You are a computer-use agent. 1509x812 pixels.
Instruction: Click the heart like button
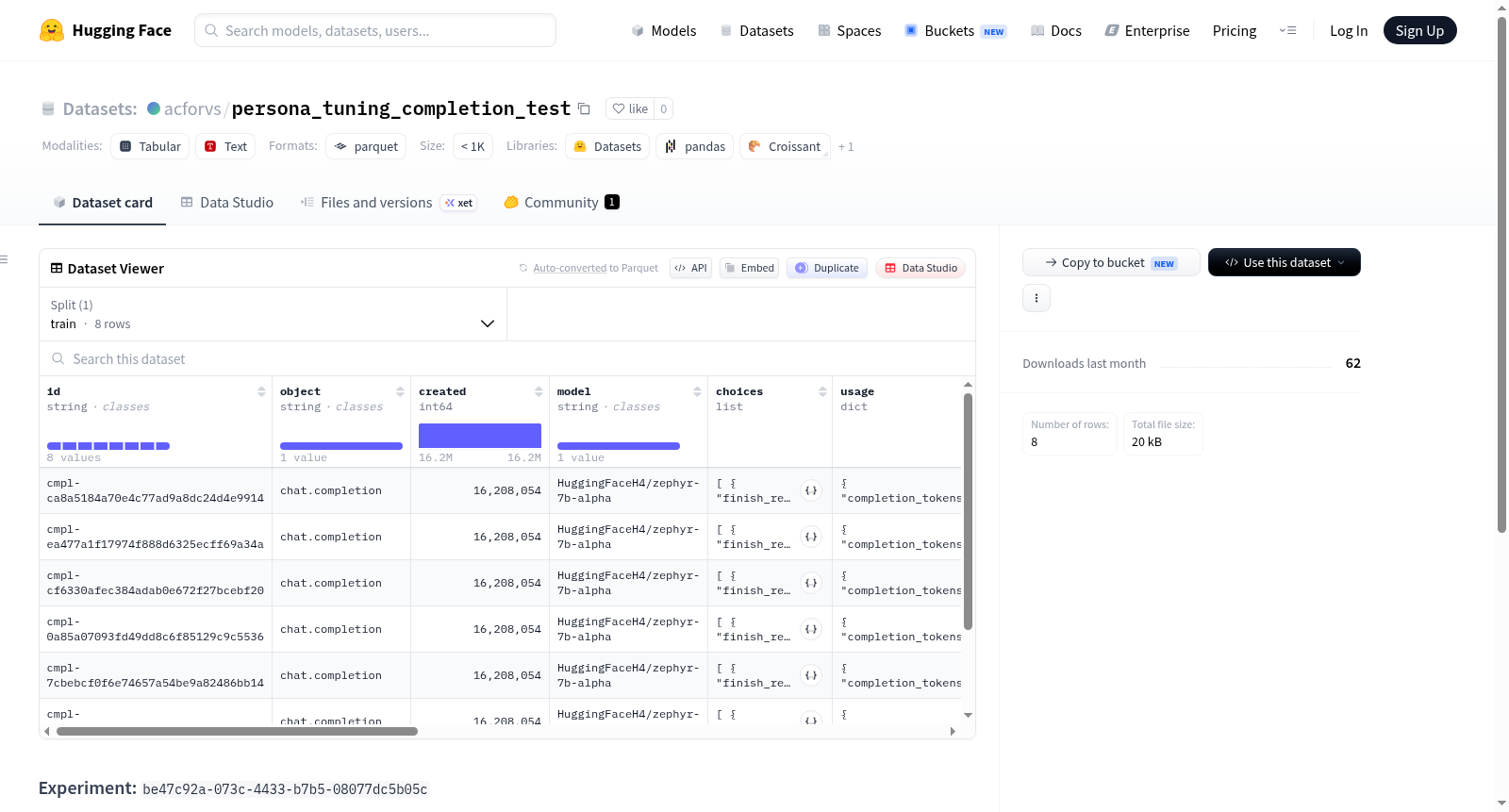click(x=630, y=108)
